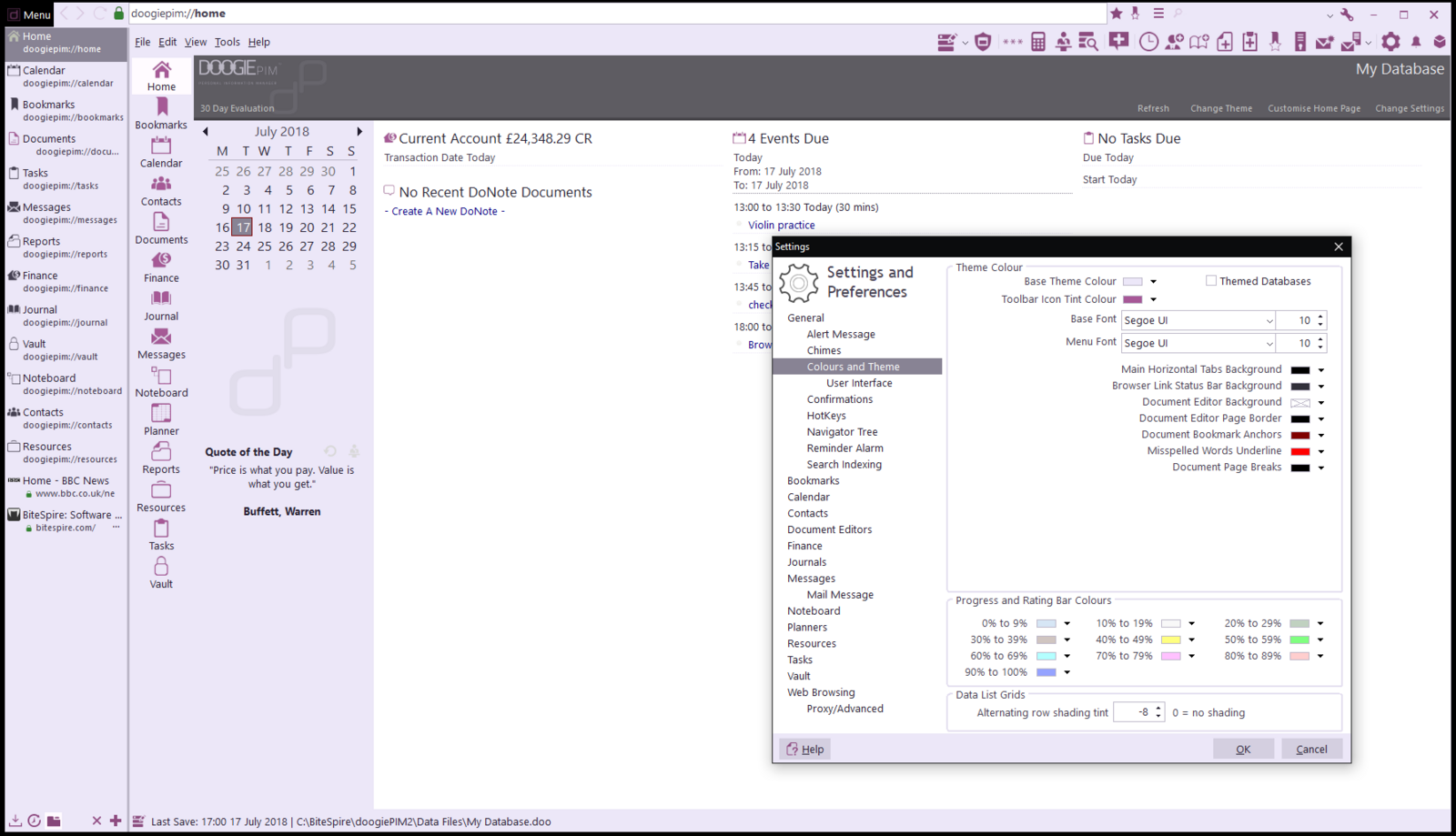The width and height of the screenshot is (1456, 836).
Task: Open the Edit menu
Action: click(167, 42)
